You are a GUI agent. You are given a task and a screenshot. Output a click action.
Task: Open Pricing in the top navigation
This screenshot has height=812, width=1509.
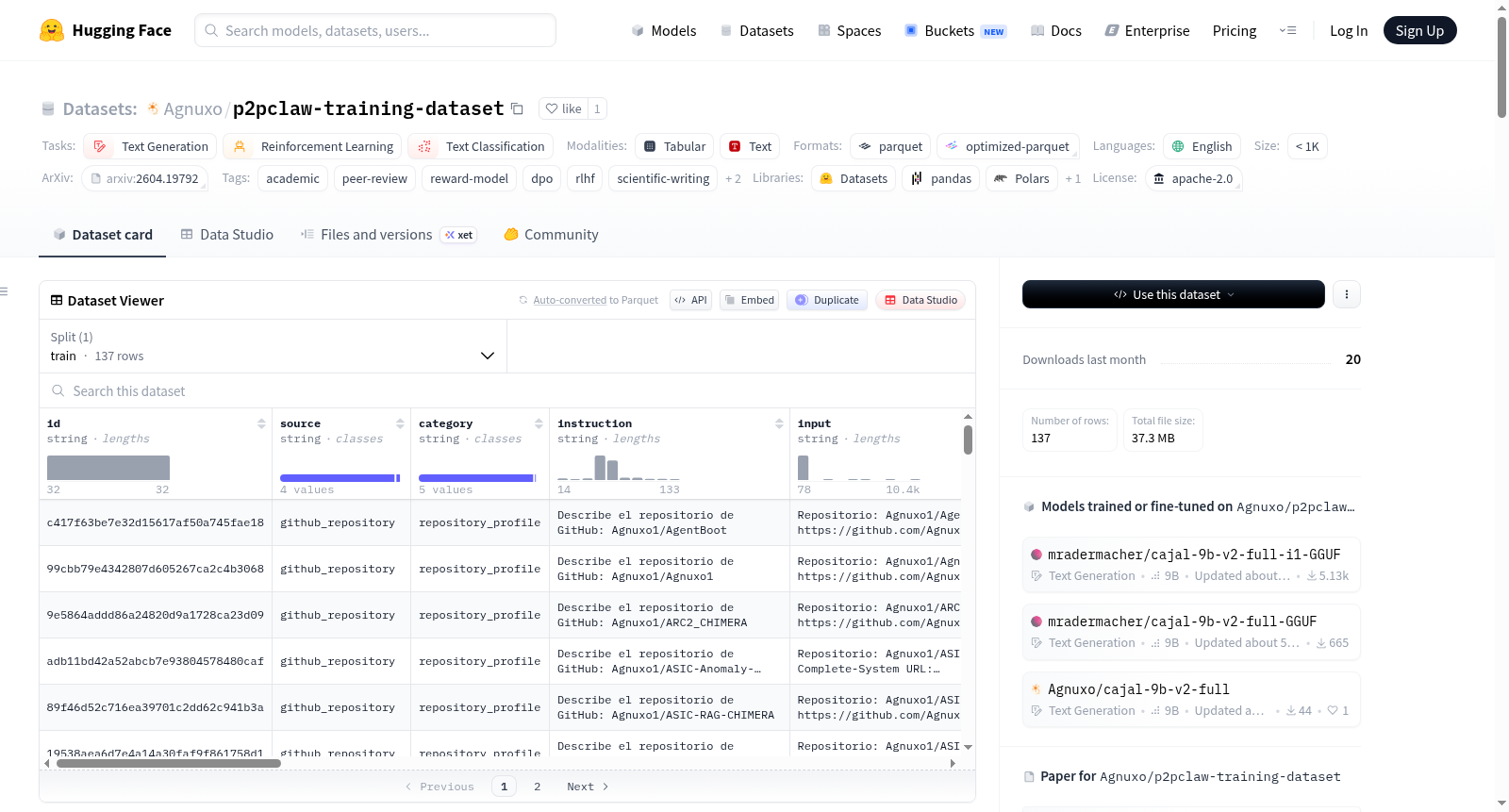tap(1235, 30)
